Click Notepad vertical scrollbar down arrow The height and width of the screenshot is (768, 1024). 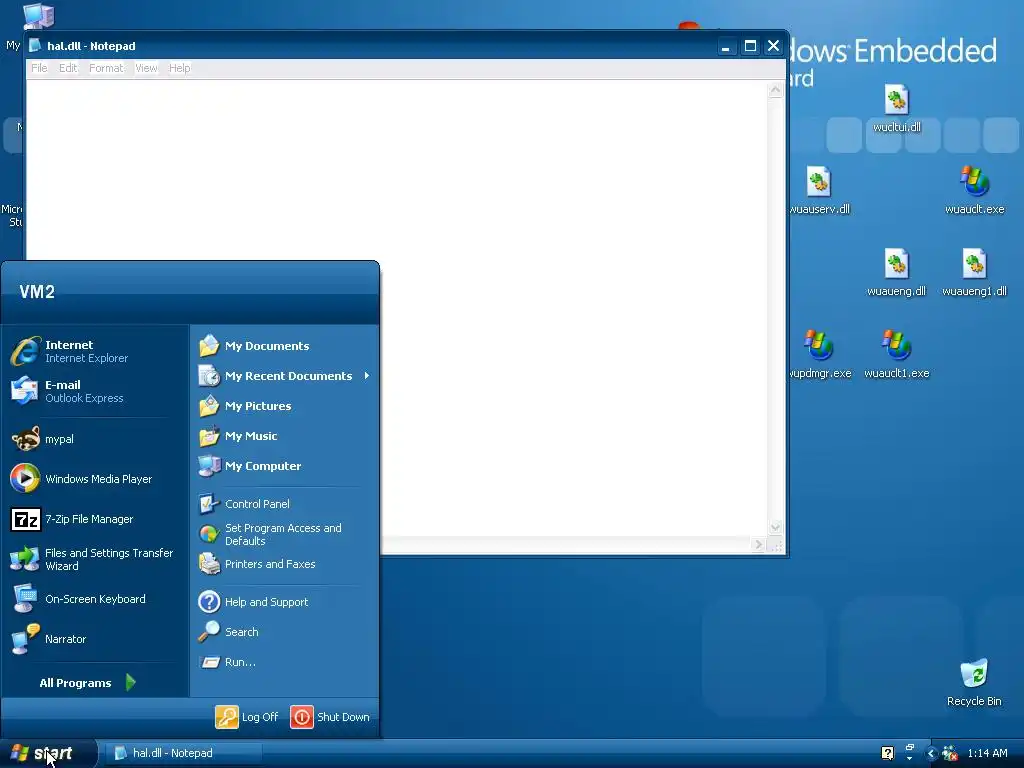(x=775, y=526)
